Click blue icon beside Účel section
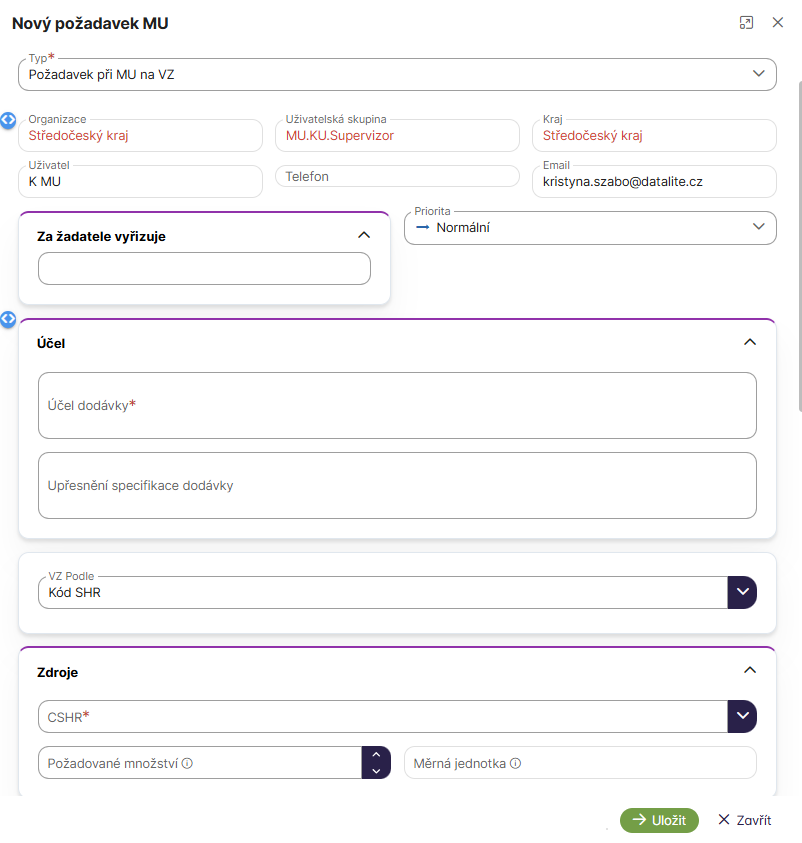Image resolution: width=802 pixels, height=843 pixels. coord(8,319)
